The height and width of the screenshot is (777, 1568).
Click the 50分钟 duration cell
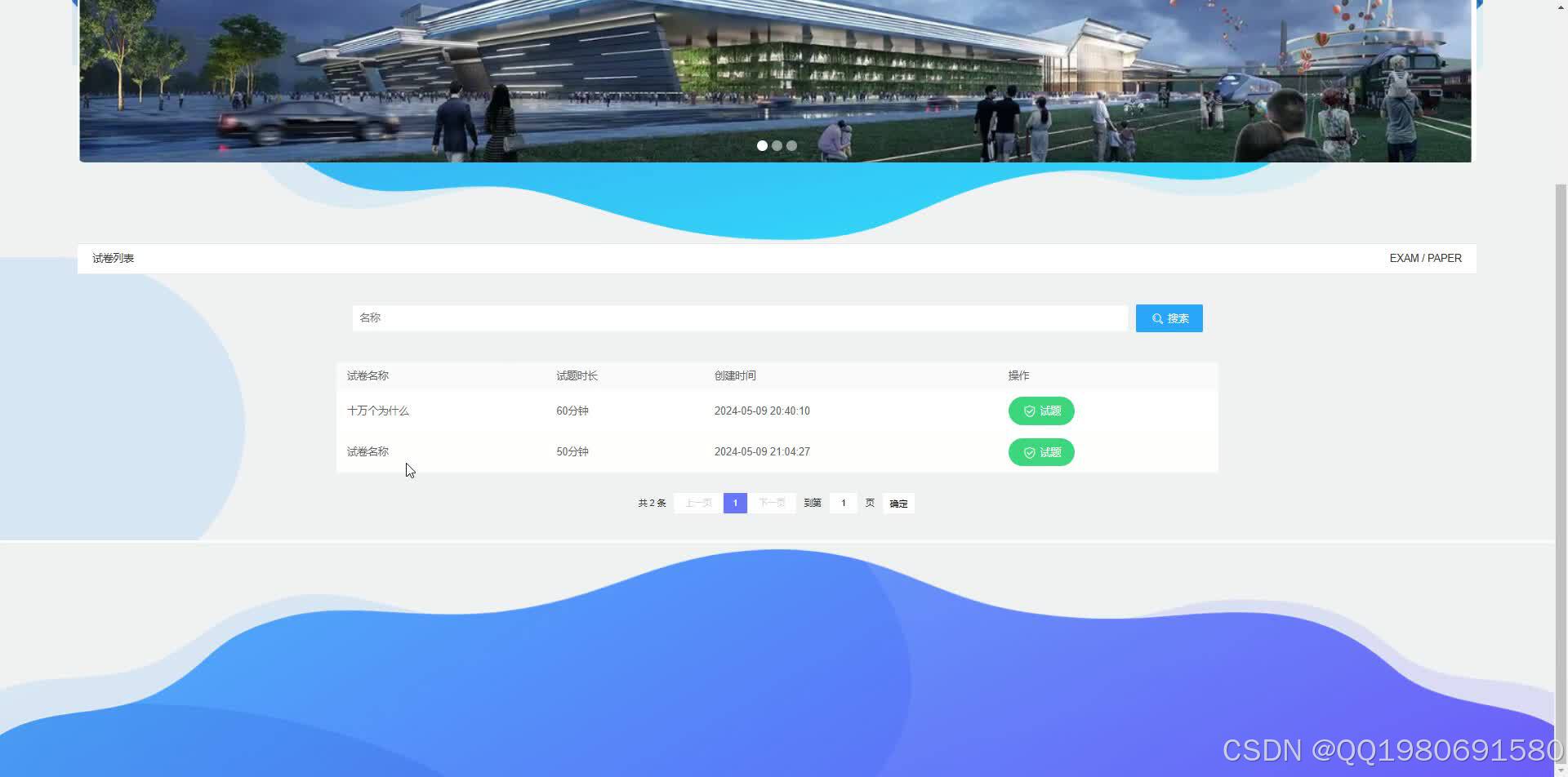pyautogui.click(x=572, y=451)
